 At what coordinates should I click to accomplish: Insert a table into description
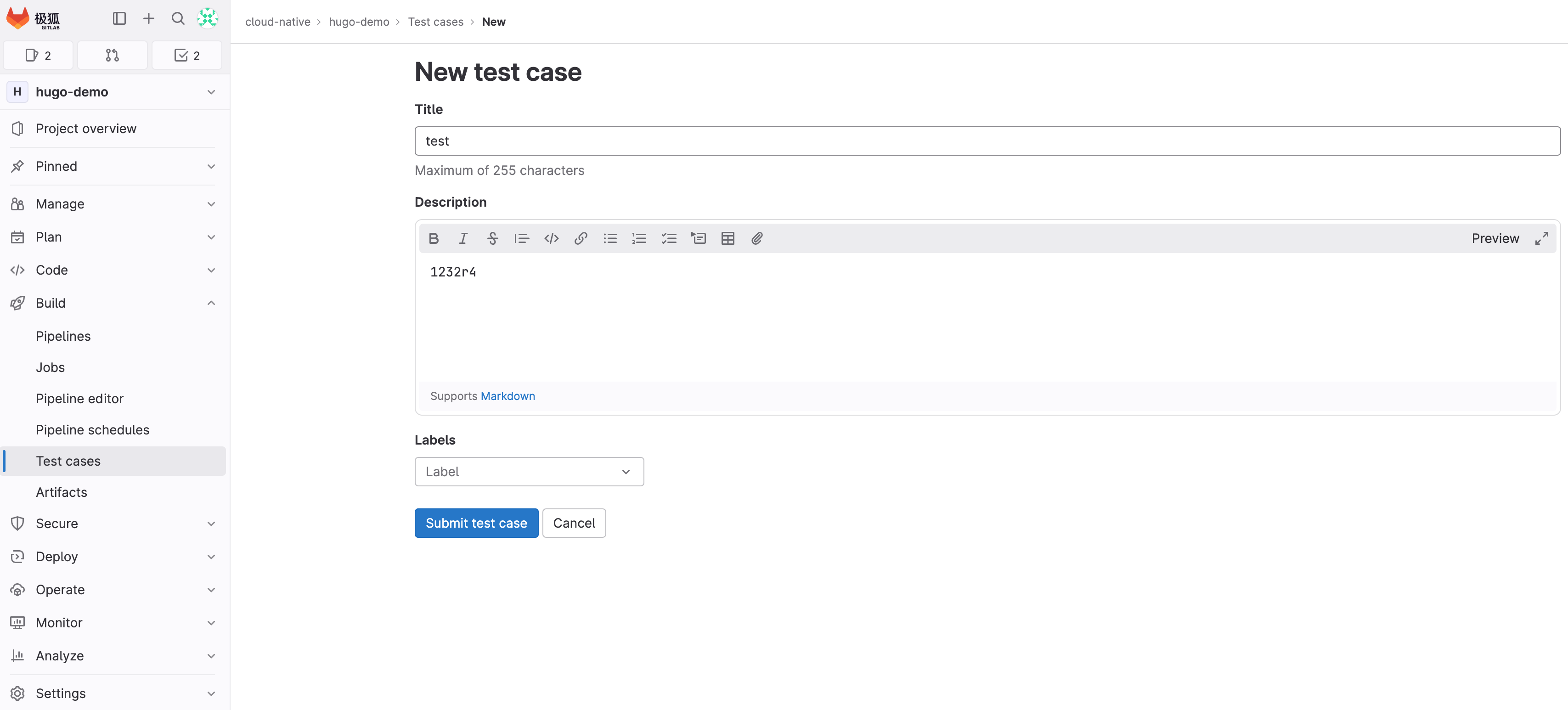pyautogui.click(x=728, y=238)
